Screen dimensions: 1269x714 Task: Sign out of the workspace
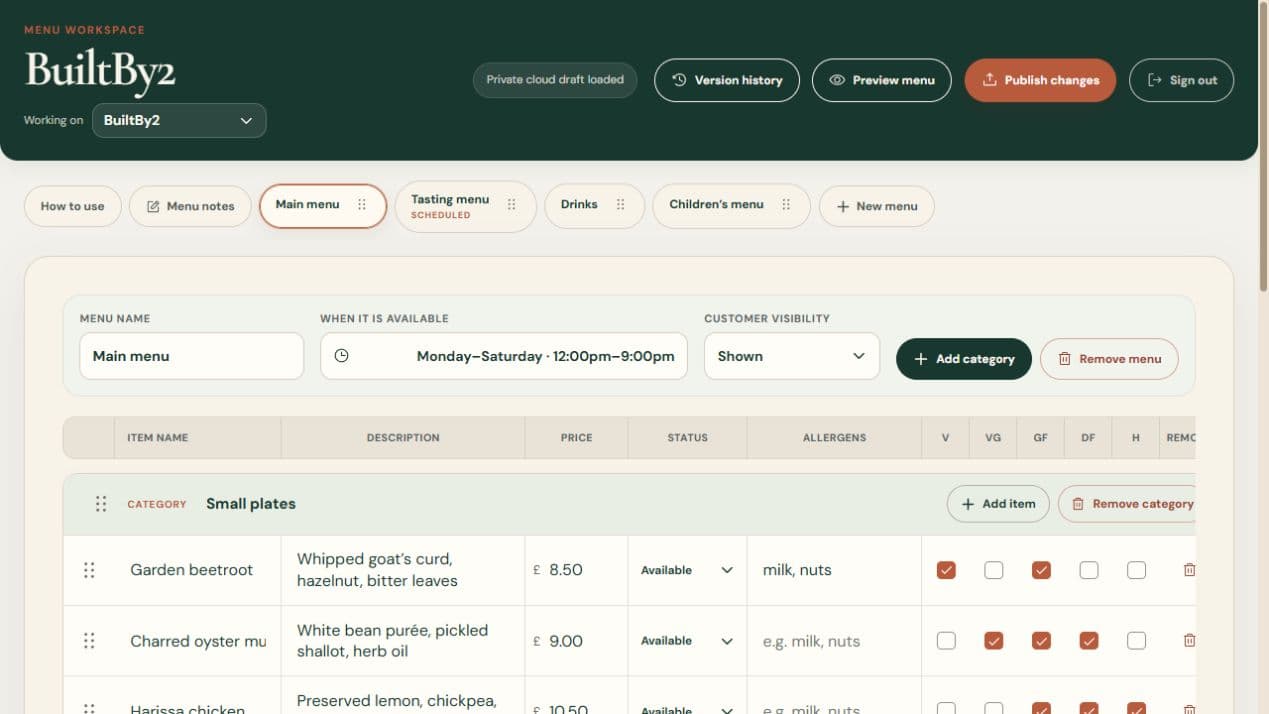click(1181, 80)
